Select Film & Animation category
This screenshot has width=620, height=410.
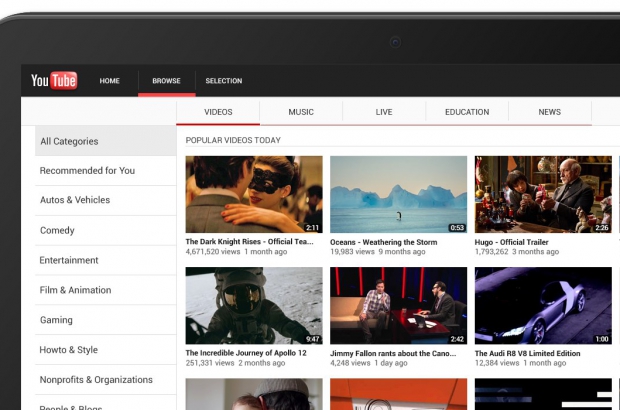pos(106,290)
